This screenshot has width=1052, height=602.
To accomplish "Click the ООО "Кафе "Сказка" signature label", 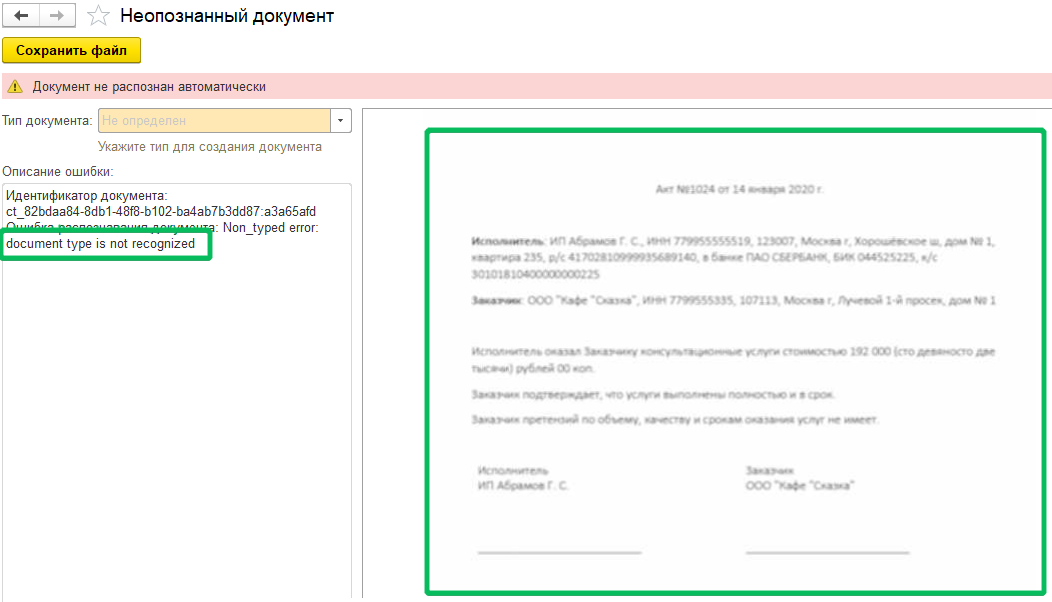I will (800, 486).
